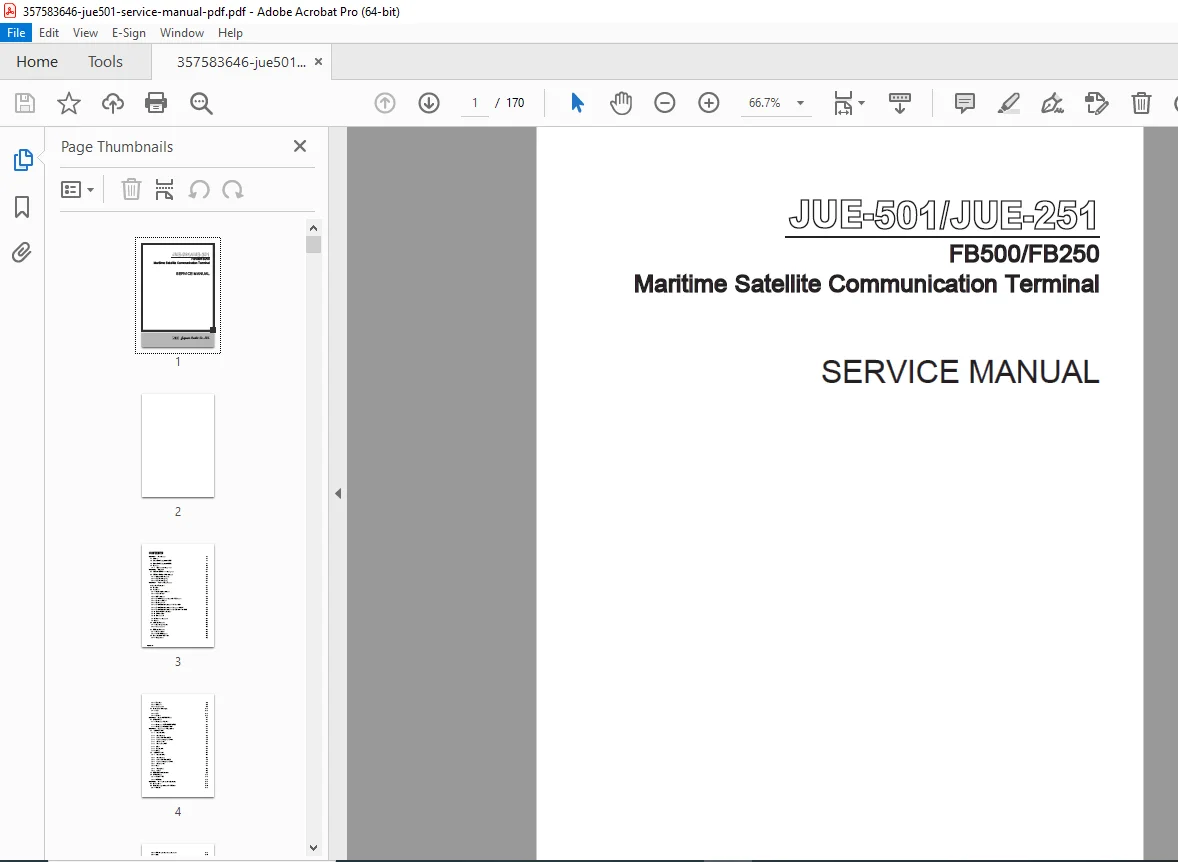Click the current page number field

pos(475,103)
